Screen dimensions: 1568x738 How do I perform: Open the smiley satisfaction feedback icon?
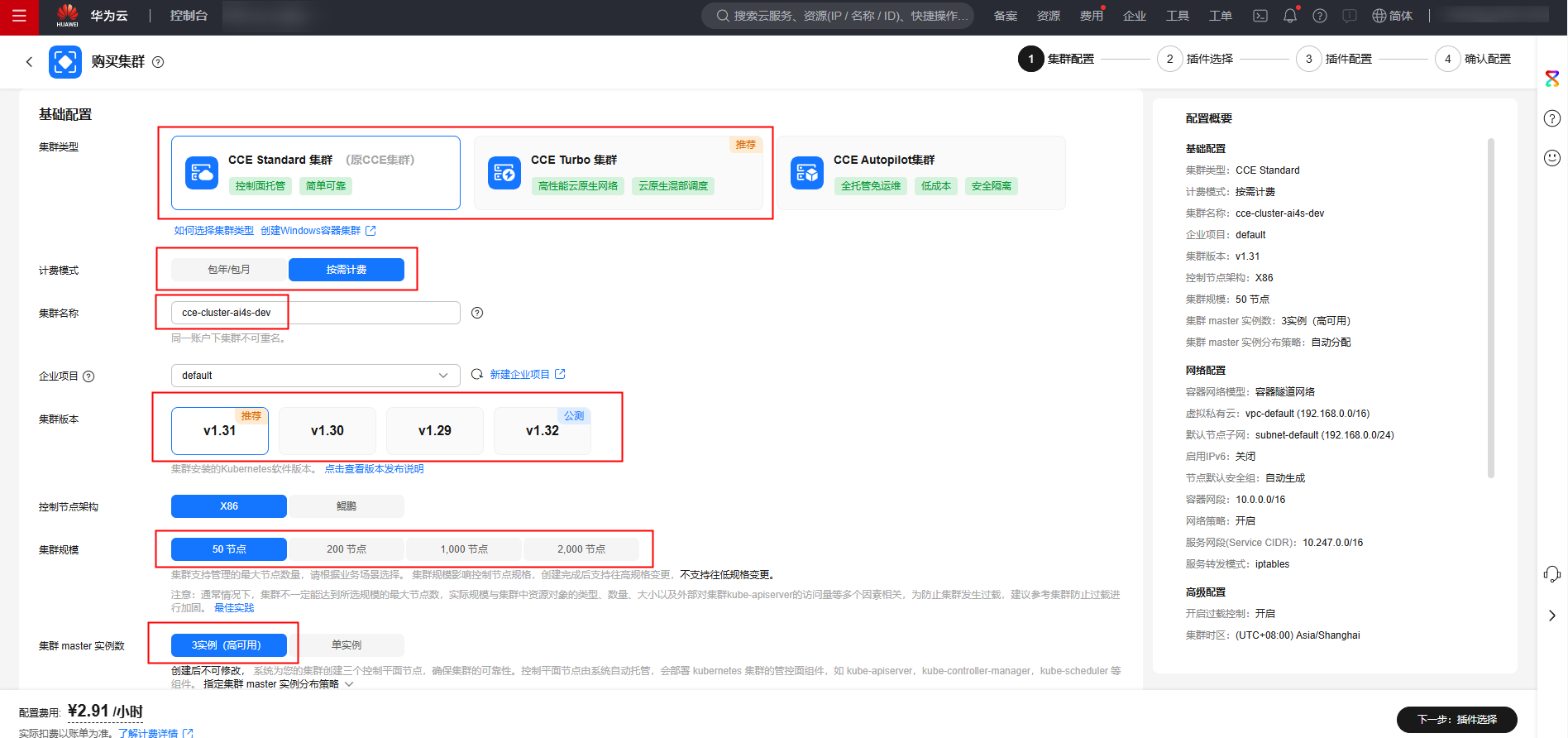click(x=1552, y=157)
